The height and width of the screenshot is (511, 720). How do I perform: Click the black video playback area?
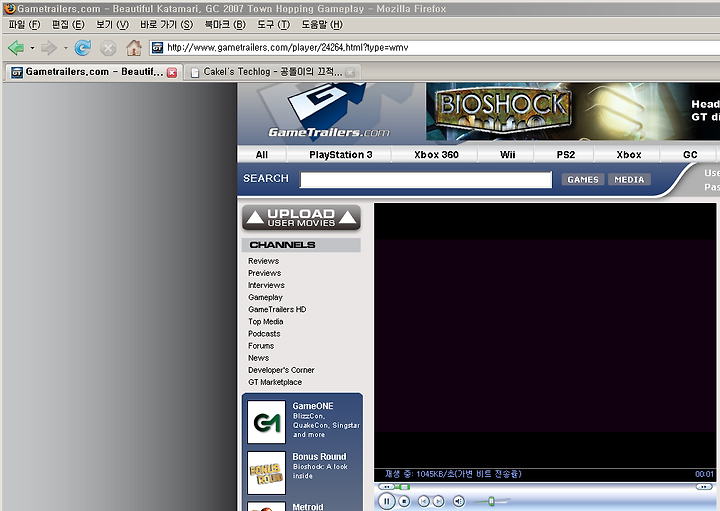[545, 336]
